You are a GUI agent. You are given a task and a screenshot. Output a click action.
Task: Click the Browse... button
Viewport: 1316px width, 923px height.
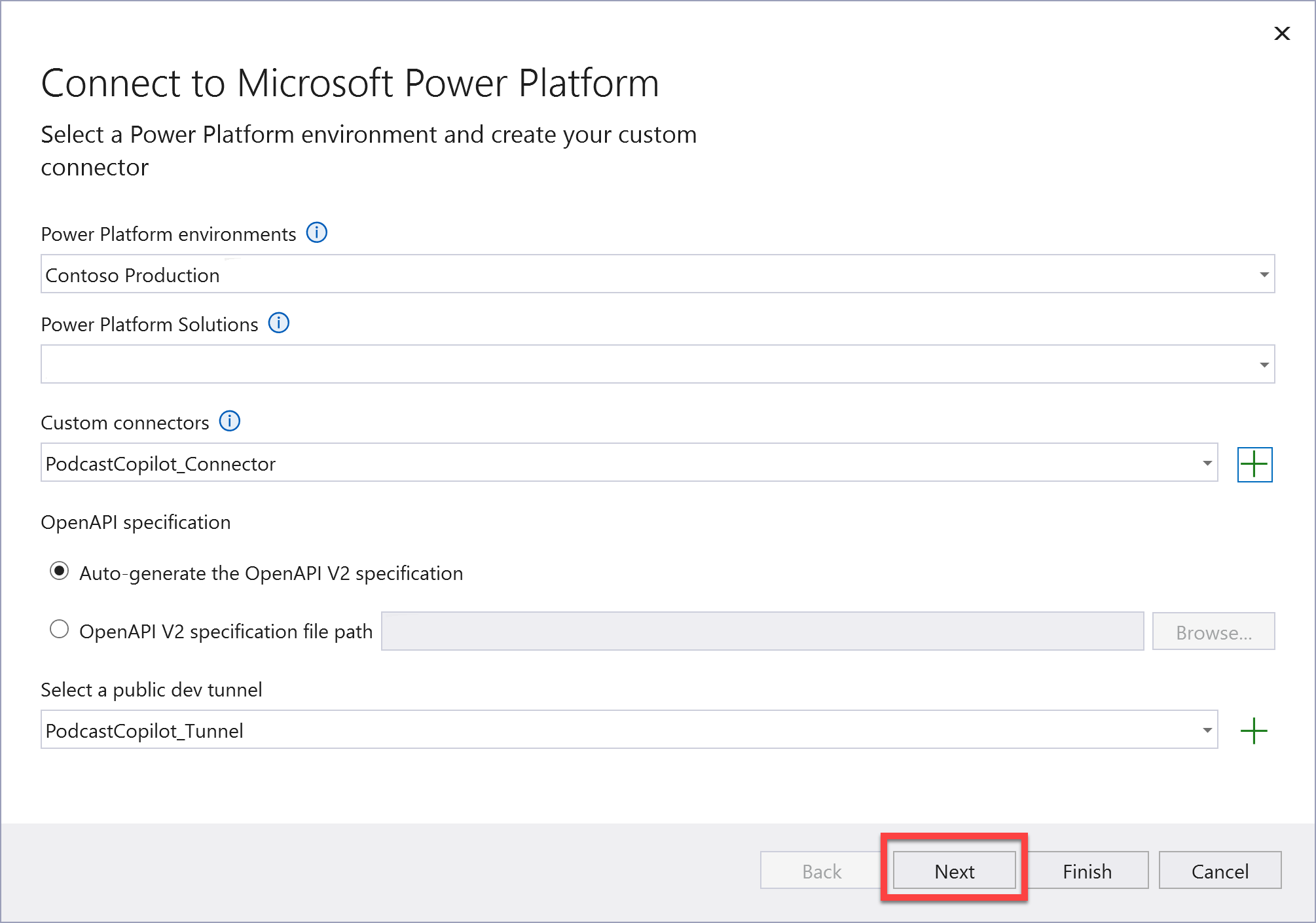(x=1213, y=632)
